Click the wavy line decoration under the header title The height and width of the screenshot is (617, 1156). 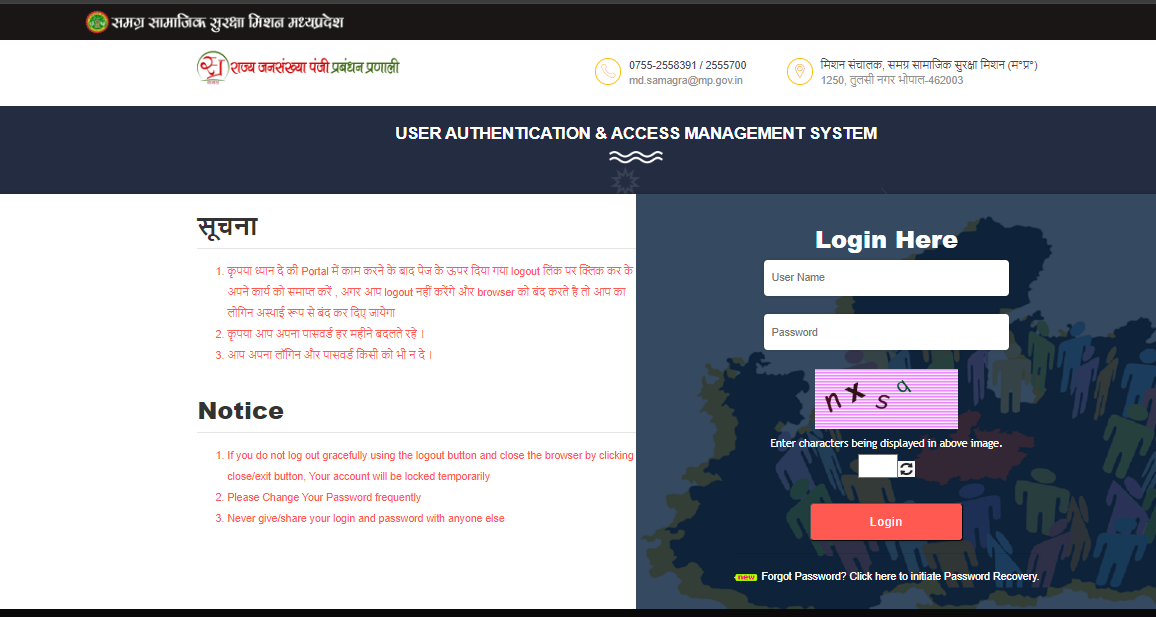click(636, 157)
